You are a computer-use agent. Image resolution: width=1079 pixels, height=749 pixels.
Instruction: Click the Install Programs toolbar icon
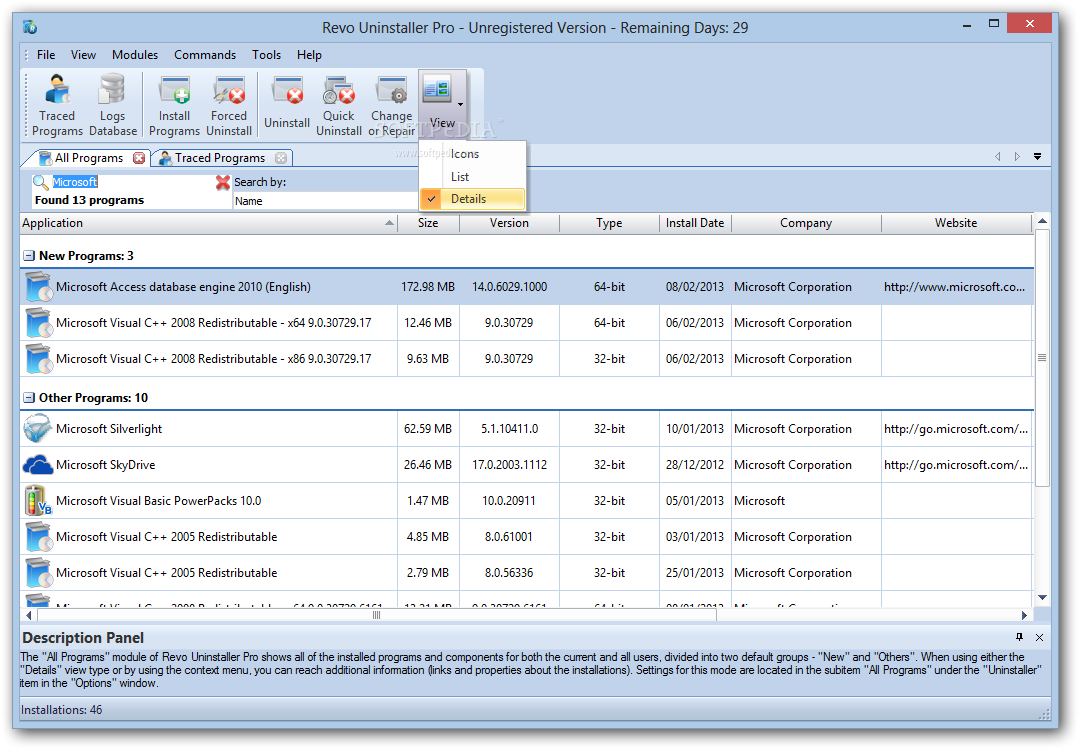pyautogui.click(x=174, y=105)
